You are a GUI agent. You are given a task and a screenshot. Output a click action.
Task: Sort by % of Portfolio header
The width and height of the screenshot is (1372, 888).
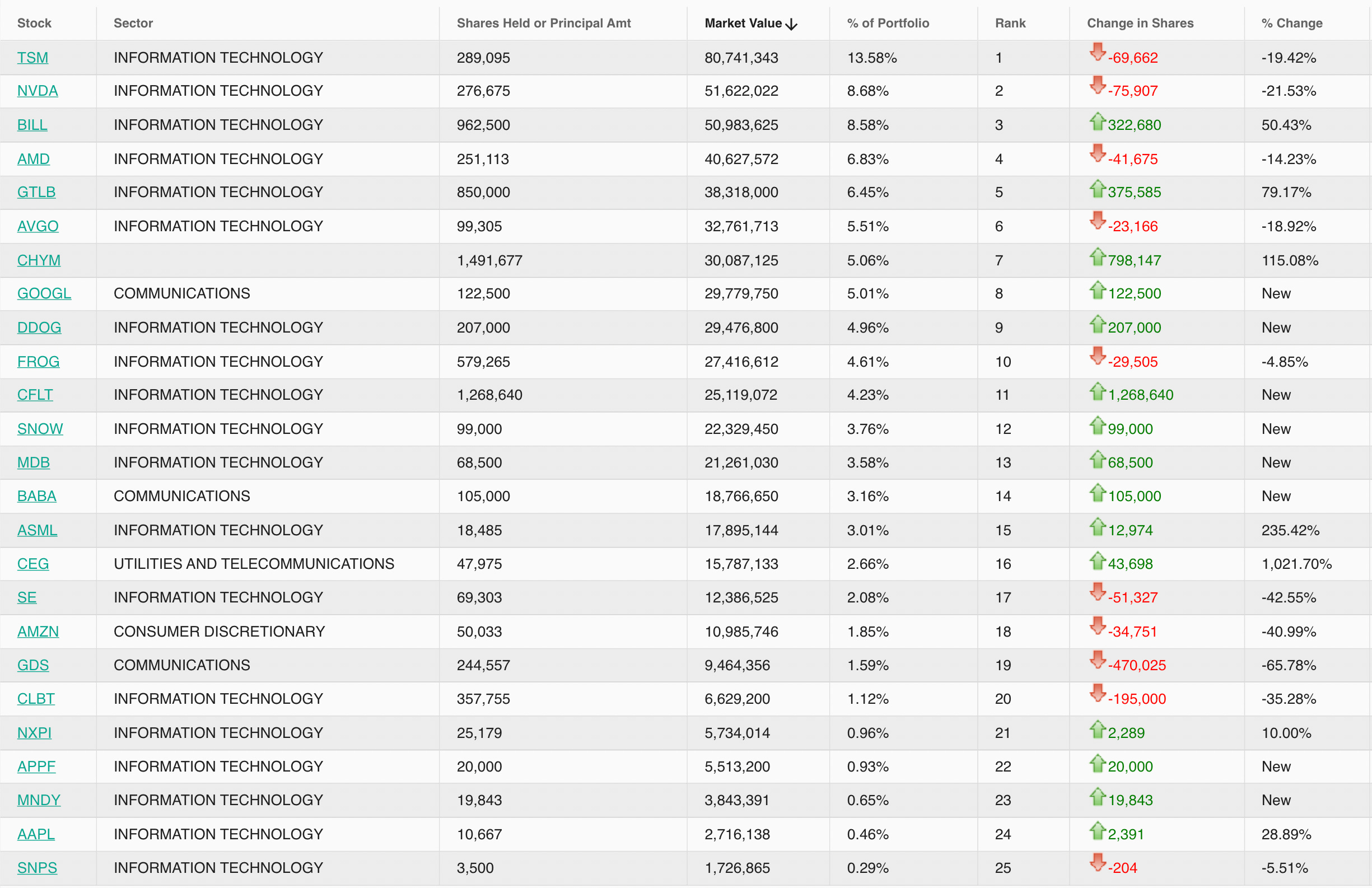[887, 23]
